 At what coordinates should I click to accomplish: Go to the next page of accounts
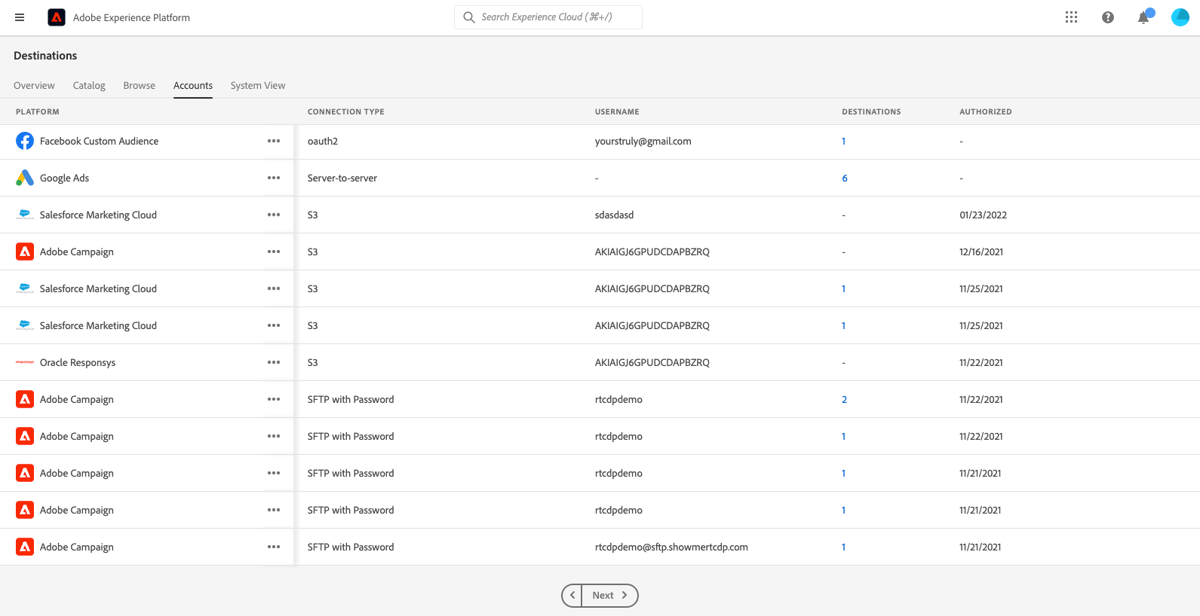coord(607,595)
